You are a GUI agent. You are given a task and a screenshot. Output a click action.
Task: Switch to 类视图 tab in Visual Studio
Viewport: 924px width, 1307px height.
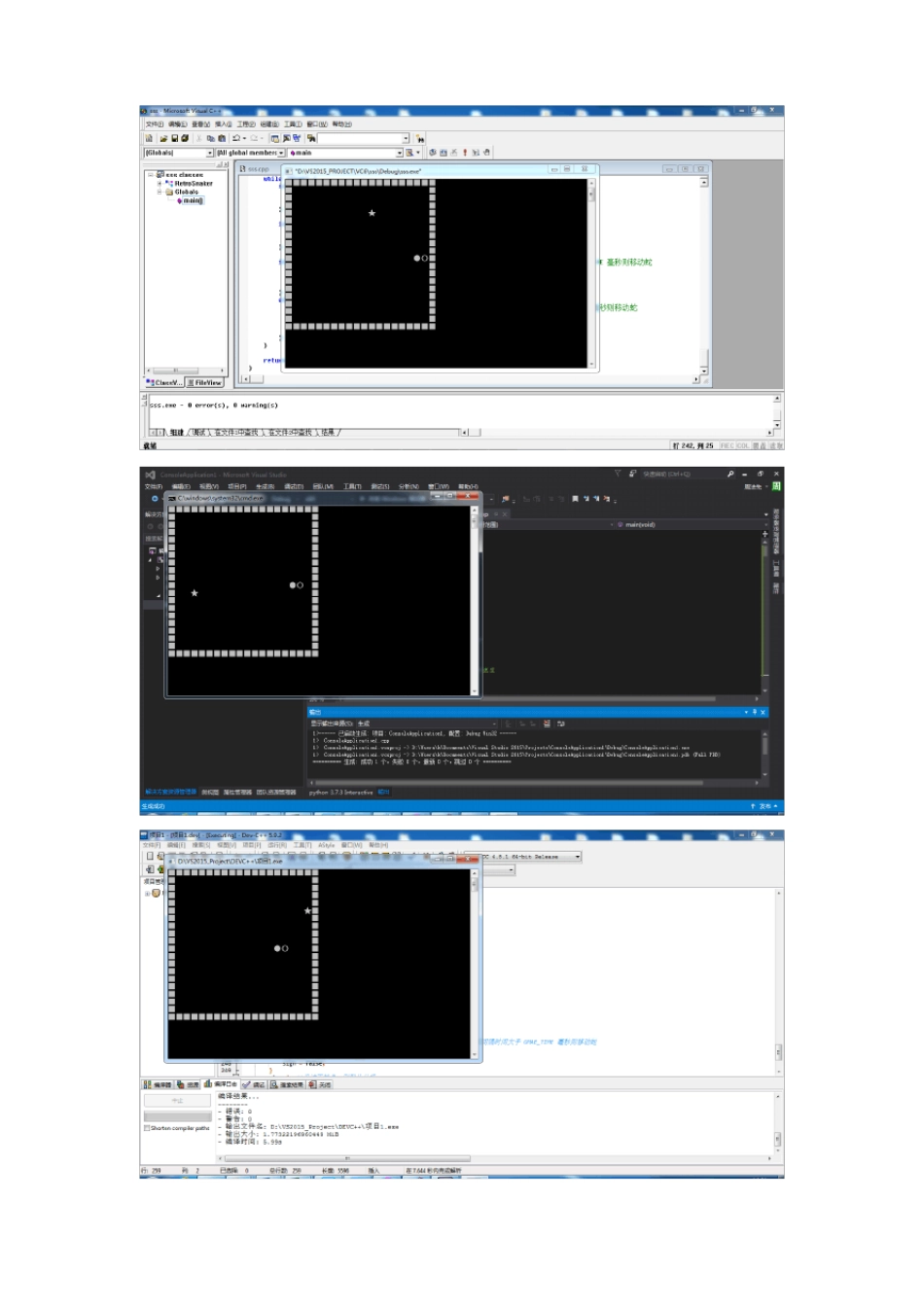(x=210, y=792)
